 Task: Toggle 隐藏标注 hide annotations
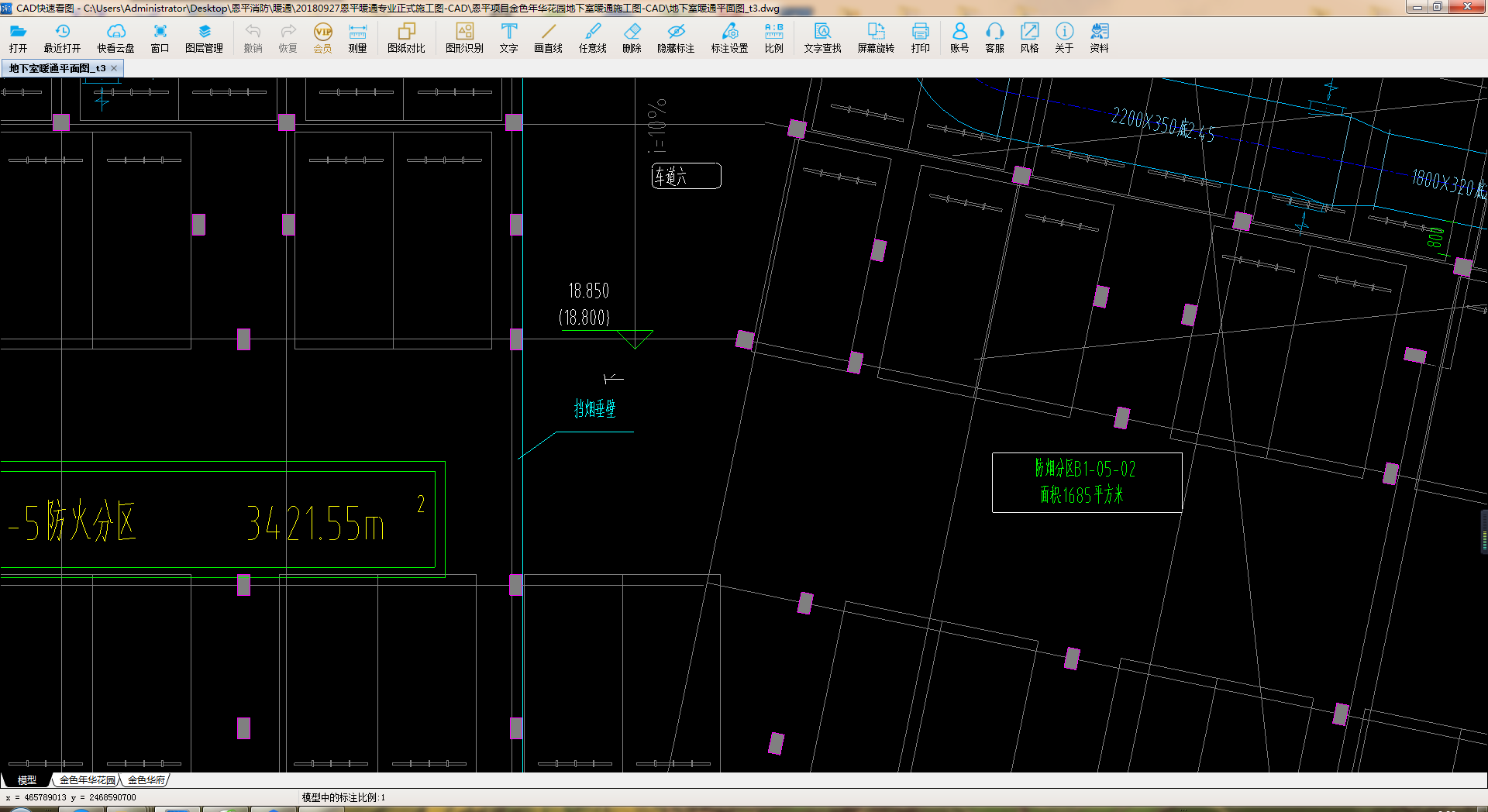point(676,38)
